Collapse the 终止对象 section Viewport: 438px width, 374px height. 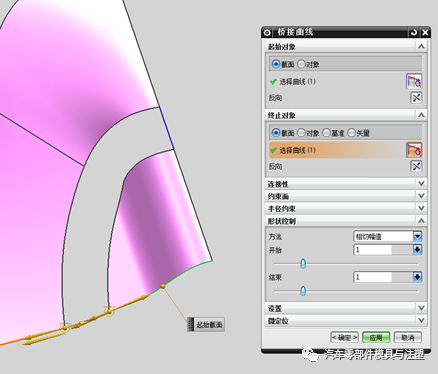(421, 115)
